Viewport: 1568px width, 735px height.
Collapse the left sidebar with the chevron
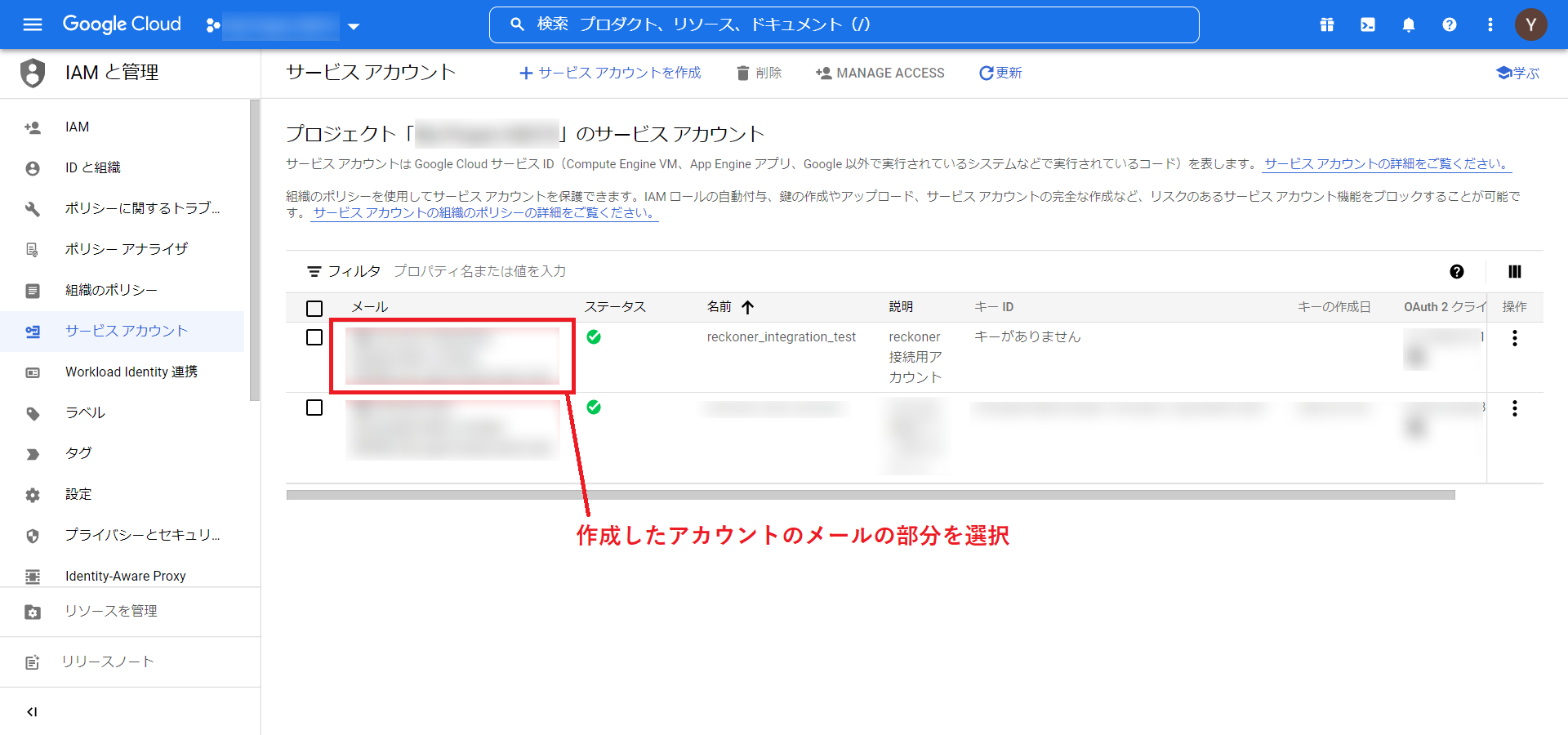[32, 711]
